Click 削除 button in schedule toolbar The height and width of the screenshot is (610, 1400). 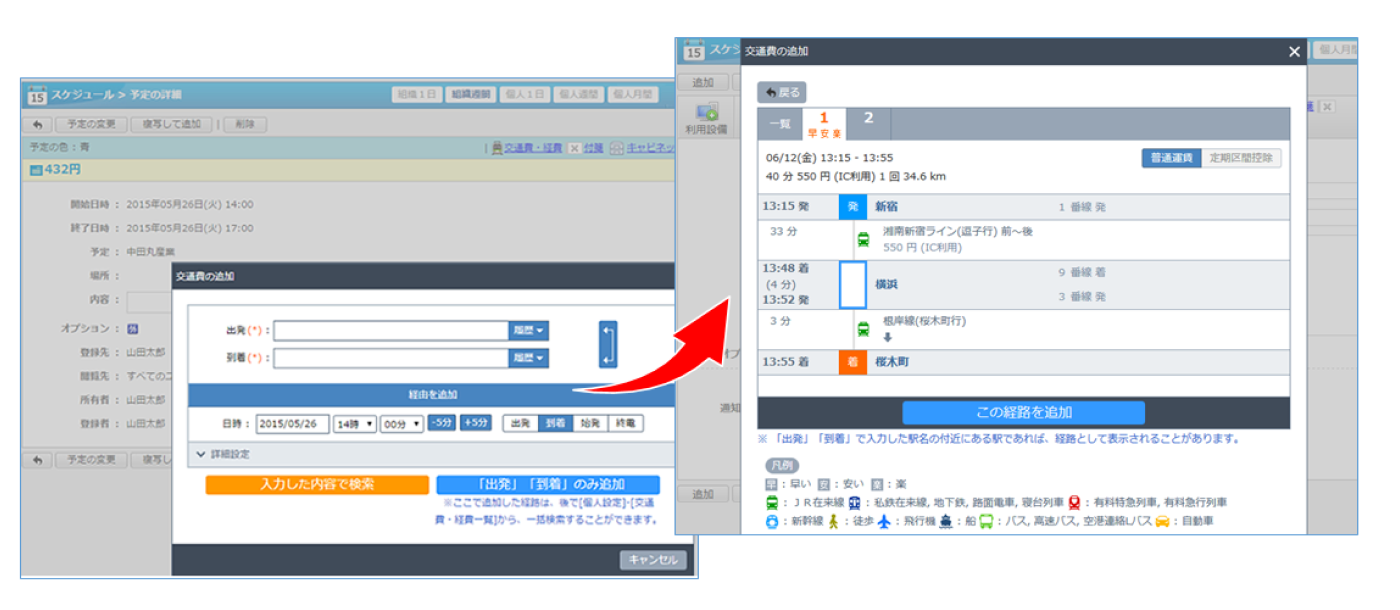(x=245, y=125)
